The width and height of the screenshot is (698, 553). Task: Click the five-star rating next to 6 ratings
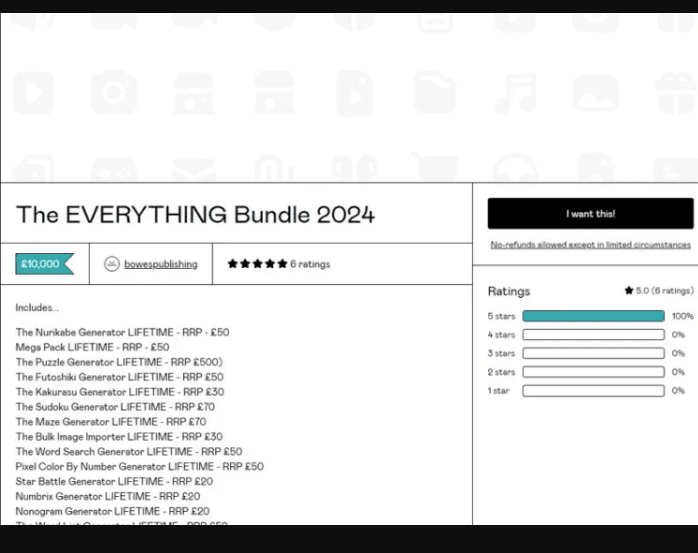coord(257,264)
